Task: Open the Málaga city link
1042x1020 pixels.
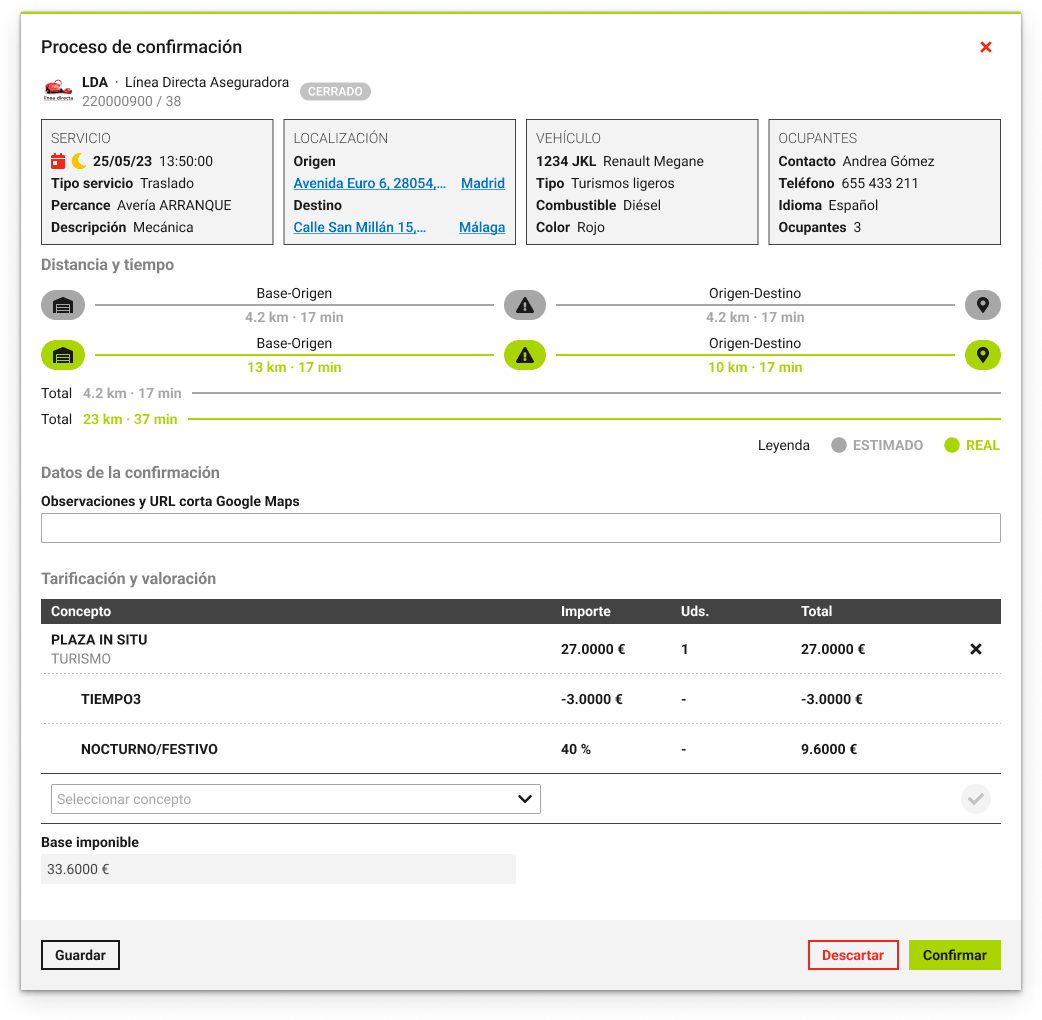Action: (x=482, y=227)
